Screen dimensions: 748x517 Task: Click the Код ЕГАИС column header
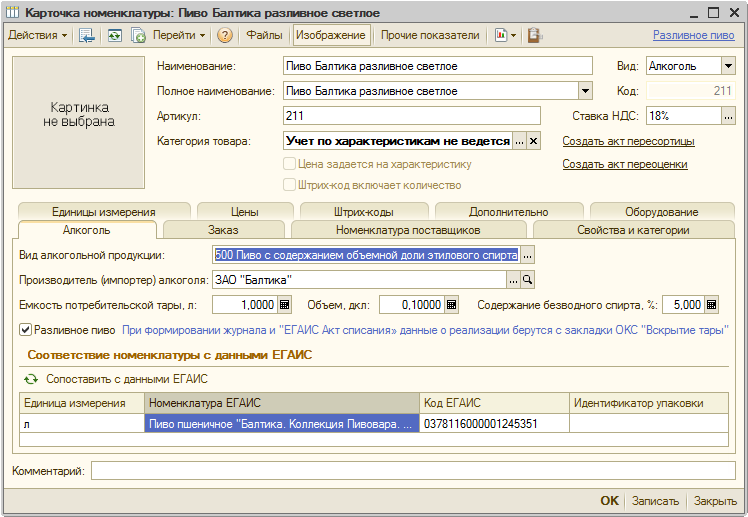[x=494, y=403]
